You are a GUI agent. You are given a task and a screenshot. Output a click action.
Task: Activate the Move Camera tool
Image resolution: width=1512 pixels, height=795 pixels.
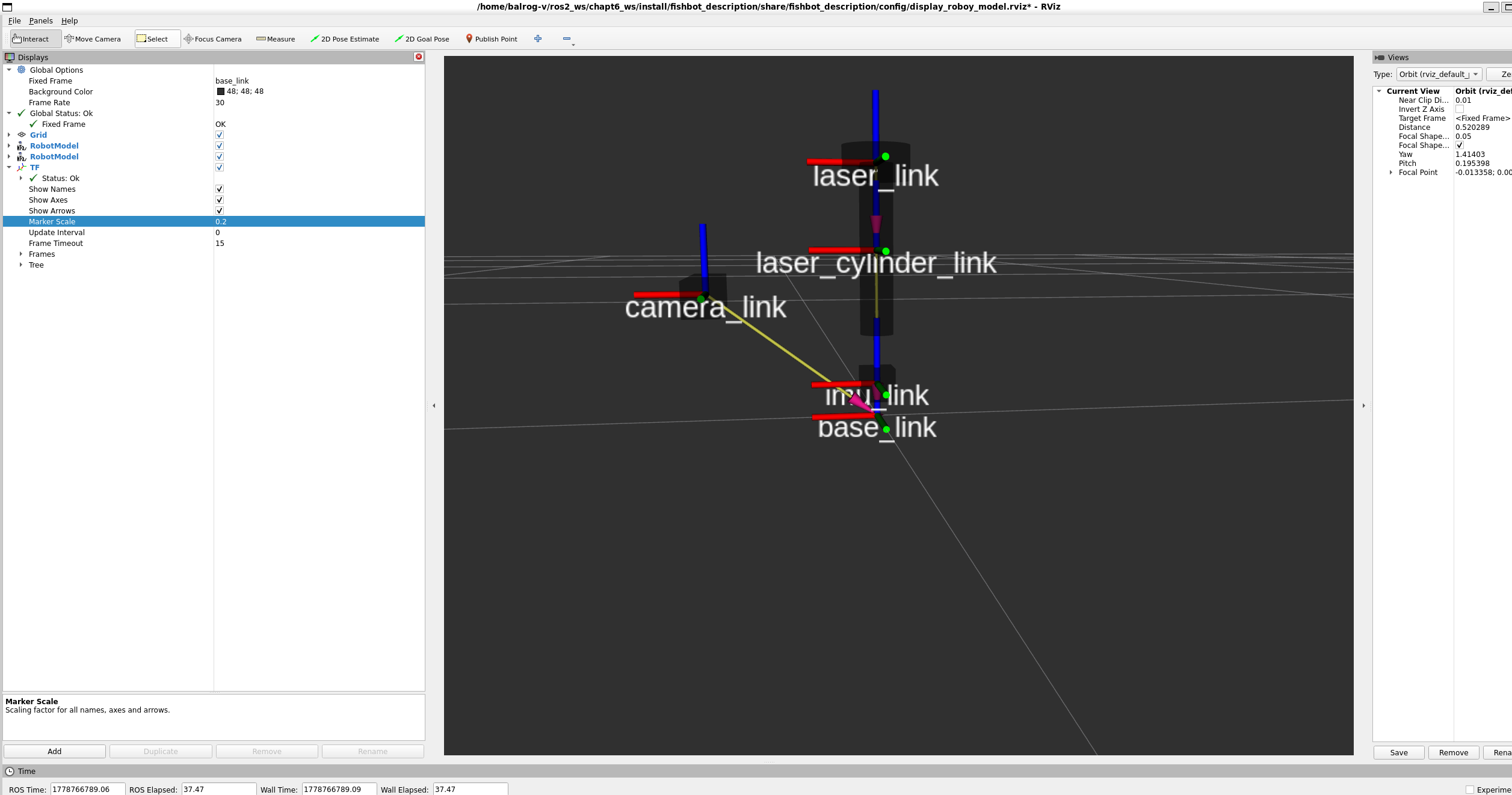pos(93,39)
